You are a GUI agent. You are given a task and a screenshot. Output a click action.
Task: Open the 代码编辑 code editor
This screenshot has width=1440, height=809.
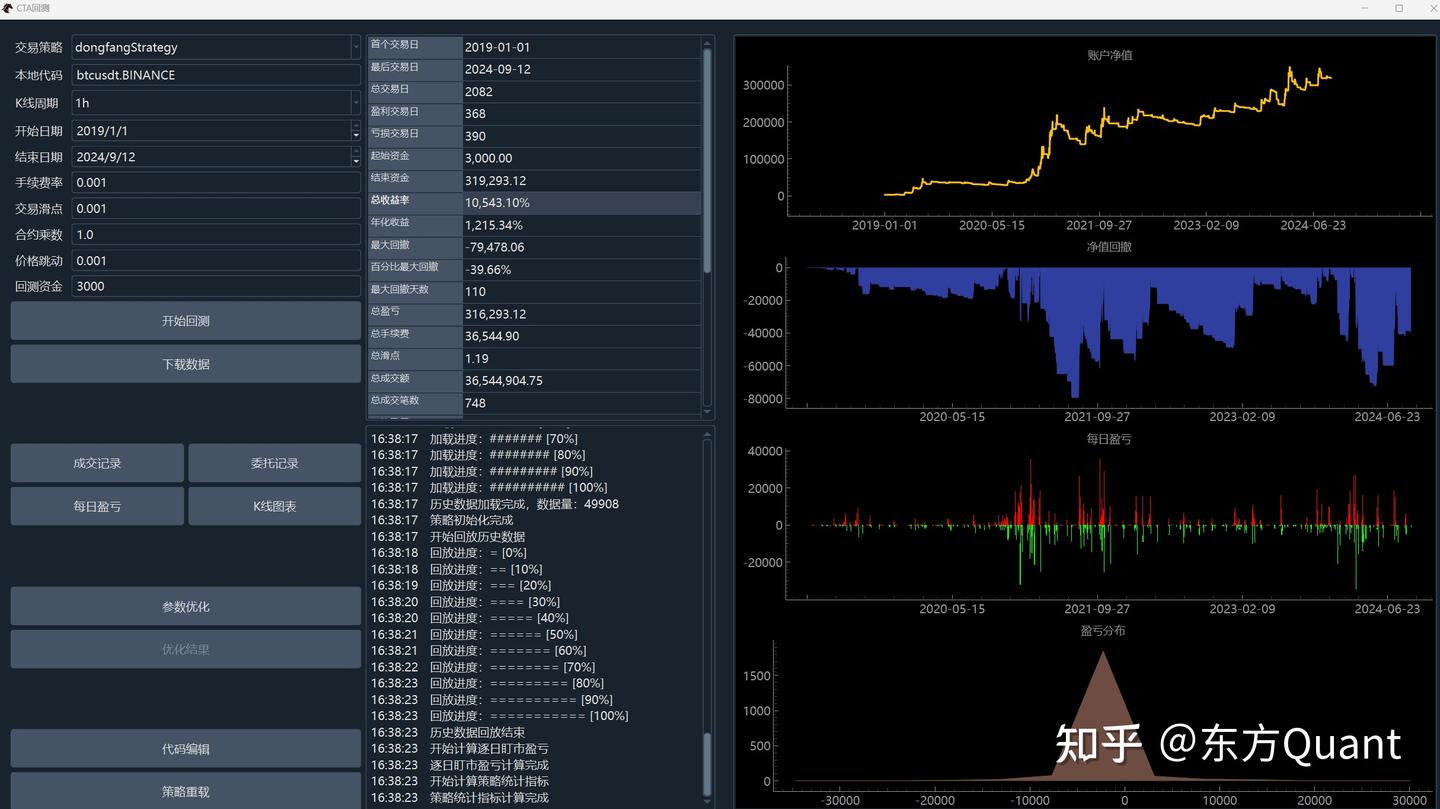tap(185, 748)
